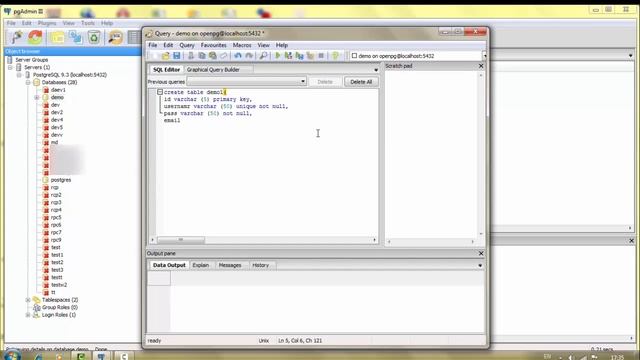Screen dimensions: 640x360
Task: Click "email" line in SQL editor
Action: tap(172, 120)
